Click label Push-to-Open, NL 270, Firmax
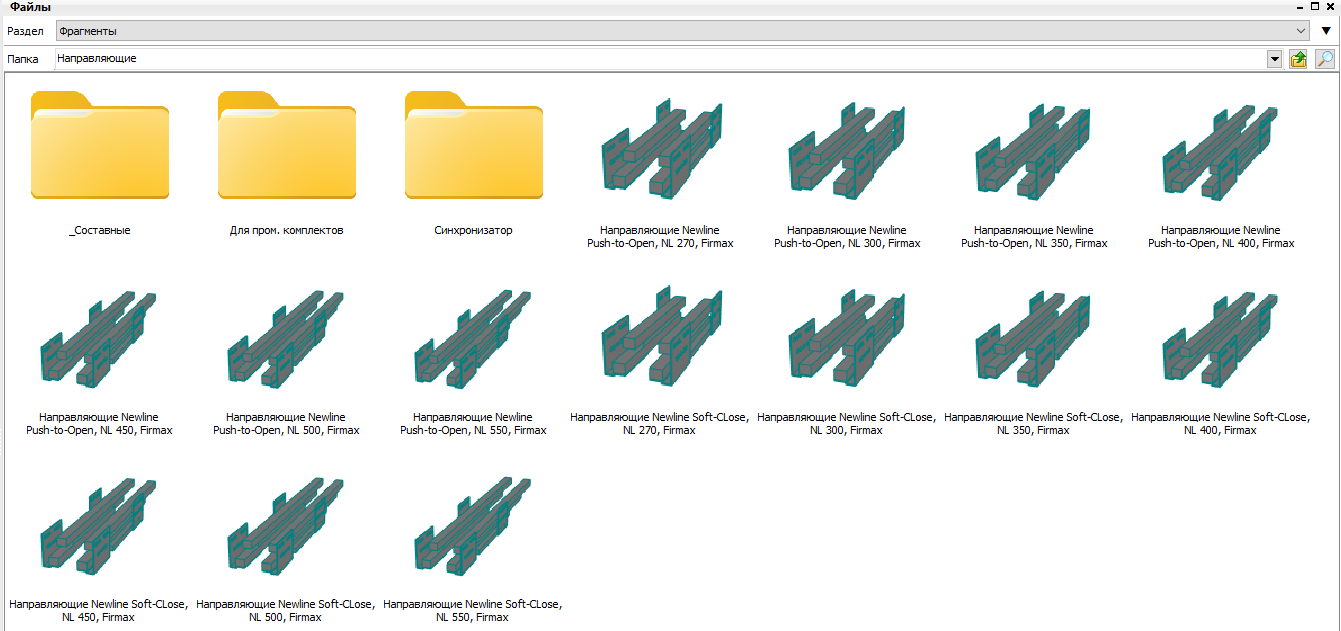 pos(660,237)
